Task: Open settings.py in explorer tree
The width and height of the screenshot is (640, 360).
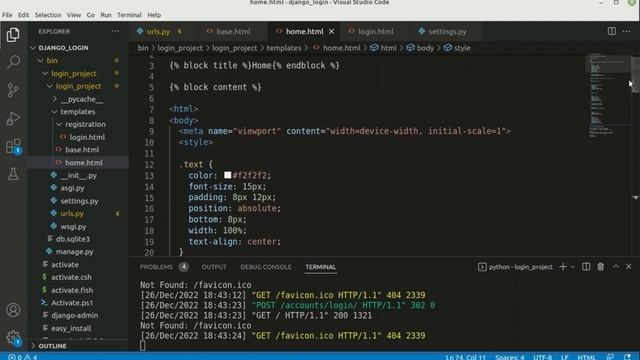Action: [x=78, y=201]
